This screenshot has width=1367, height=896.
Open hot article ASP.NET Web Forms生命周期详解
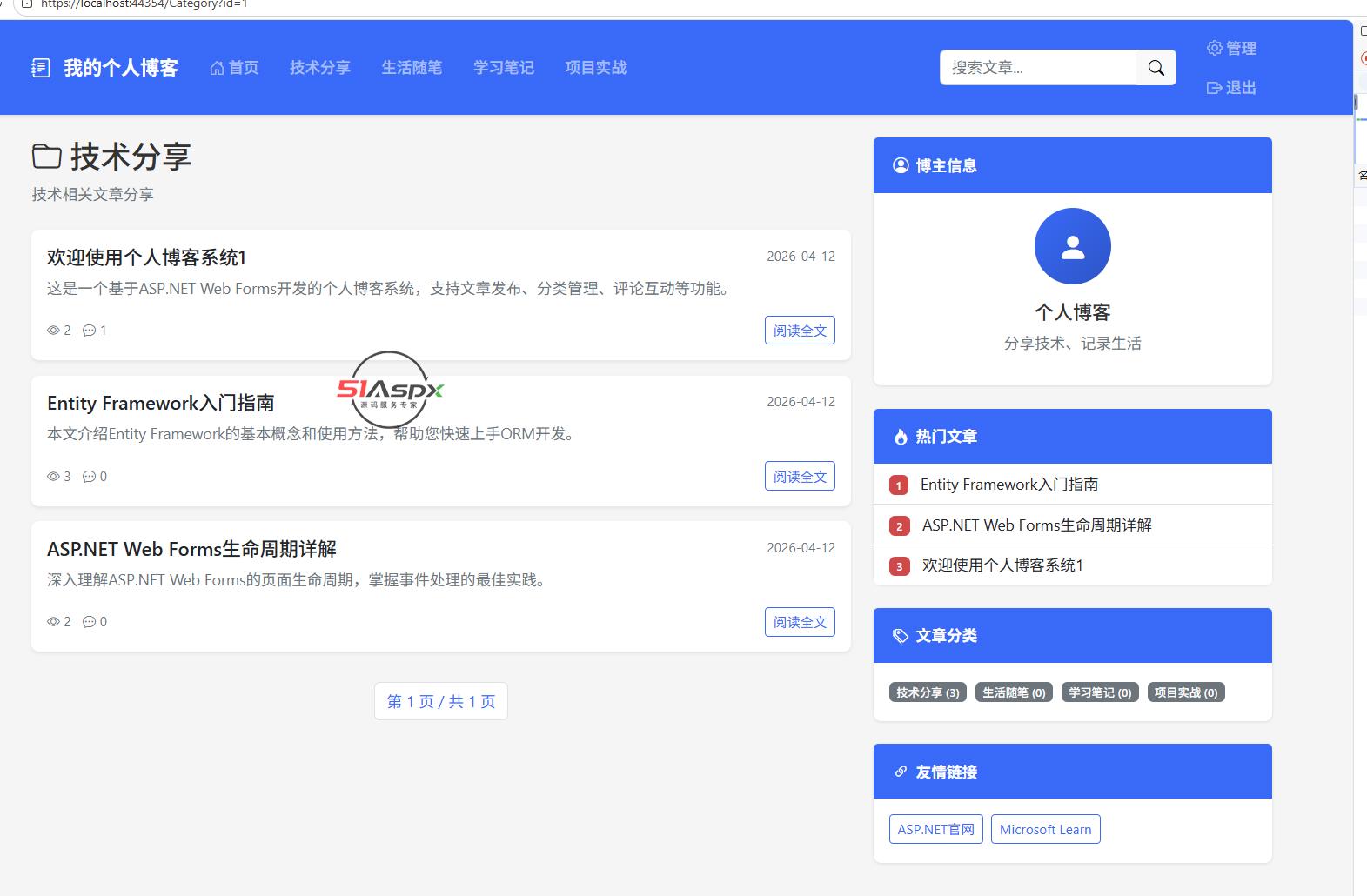pos(1037,525)
